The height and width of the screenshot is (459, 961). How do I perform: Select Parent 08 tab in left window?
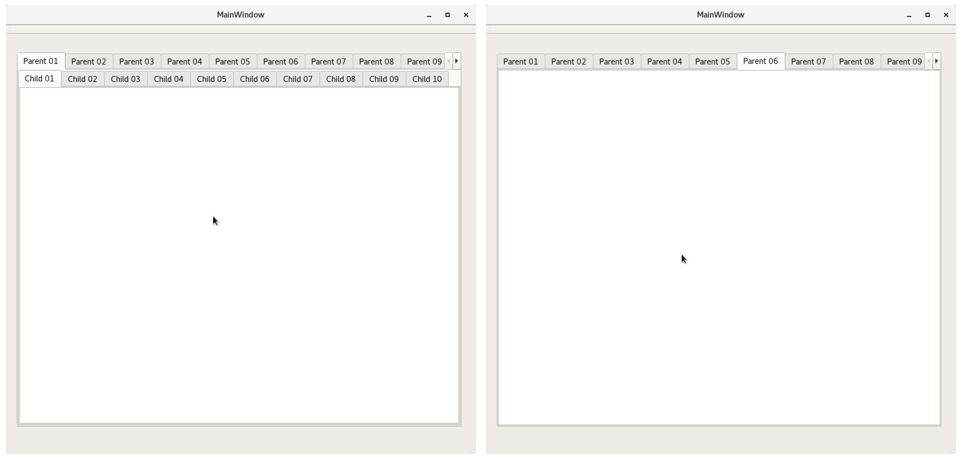tap(376, 61)
